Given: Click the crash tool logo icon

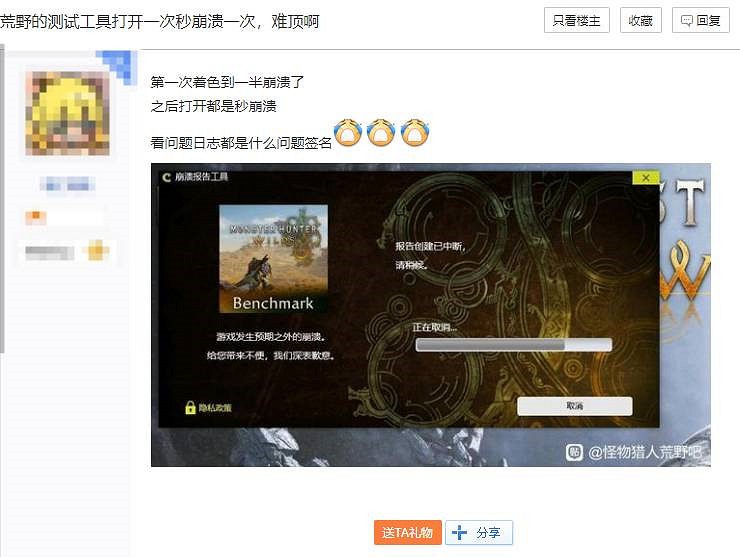Looking at the screenshot, I should [x=166, y=177].
